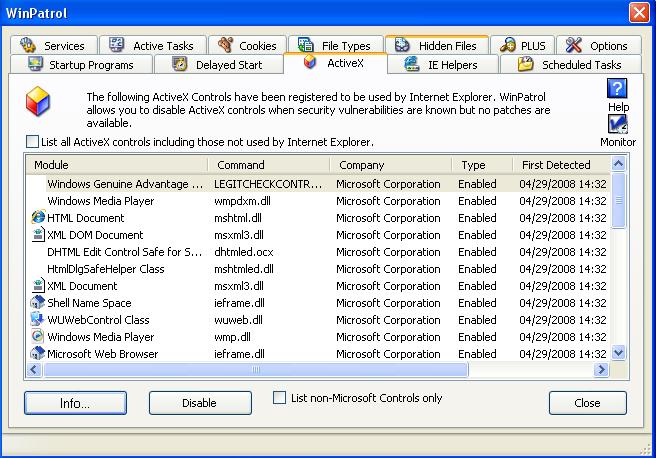Click the Microsoft Web Browser row icon

coord(38,354)
